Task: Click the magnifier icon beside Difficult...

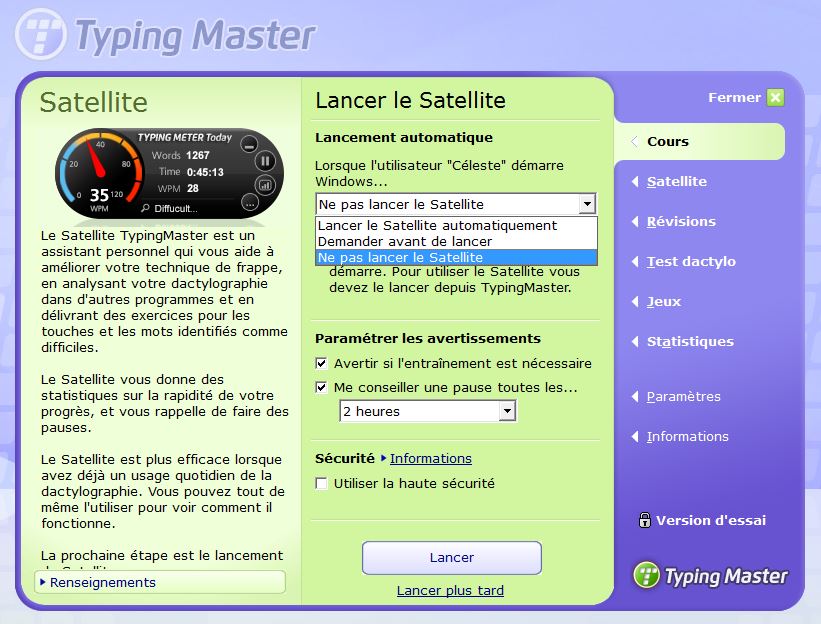Action: tap(145, 208)
